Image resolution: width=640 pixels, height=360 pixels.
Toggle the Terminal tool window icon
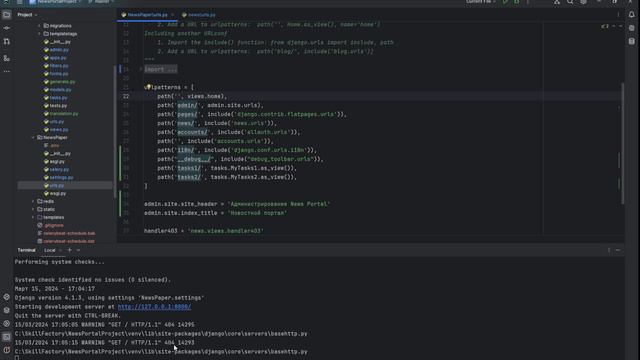(7, 337)
